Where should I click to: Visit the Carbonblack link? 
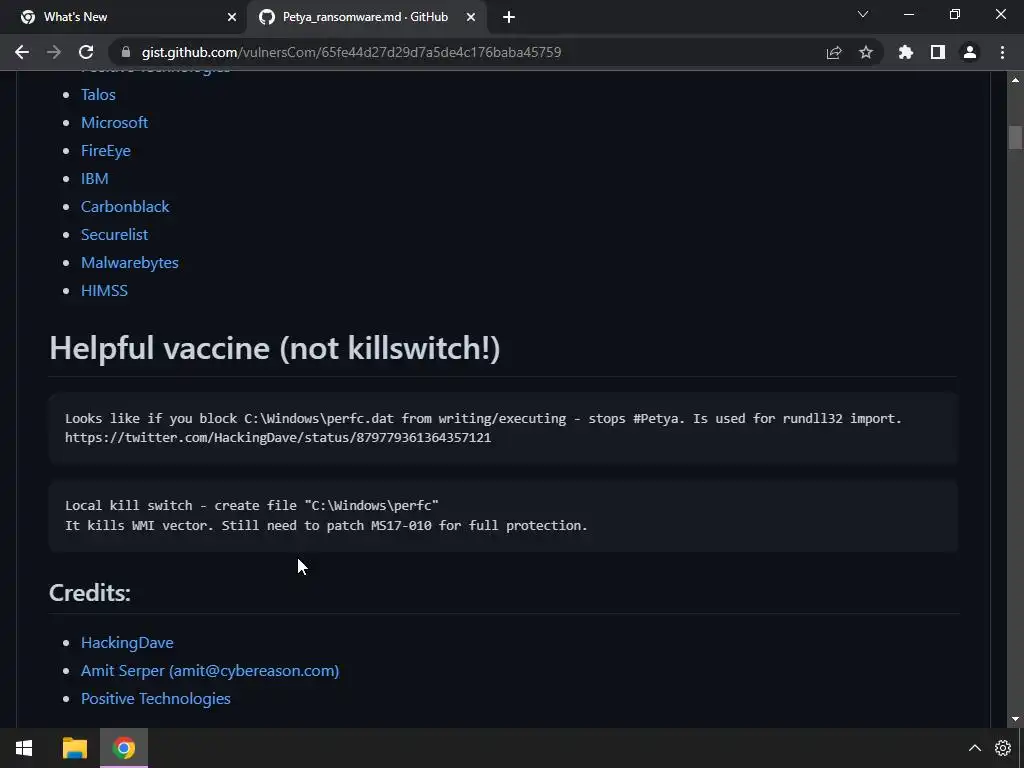tap(125, 207)
